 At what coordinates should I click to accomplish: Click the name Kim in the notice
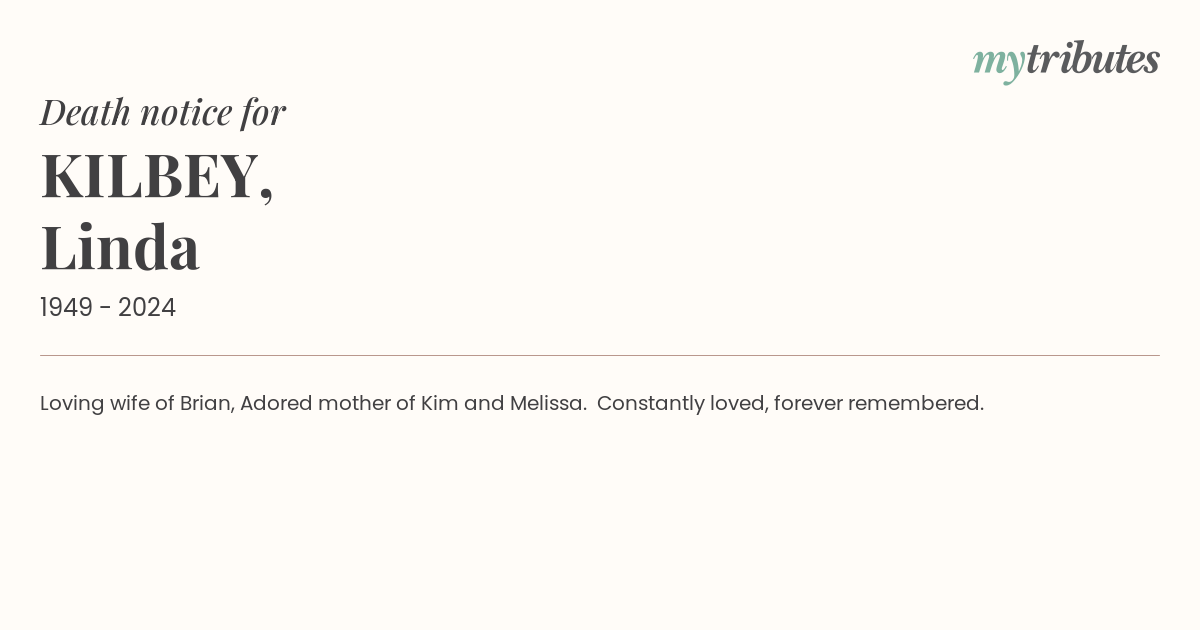point(439,403)
